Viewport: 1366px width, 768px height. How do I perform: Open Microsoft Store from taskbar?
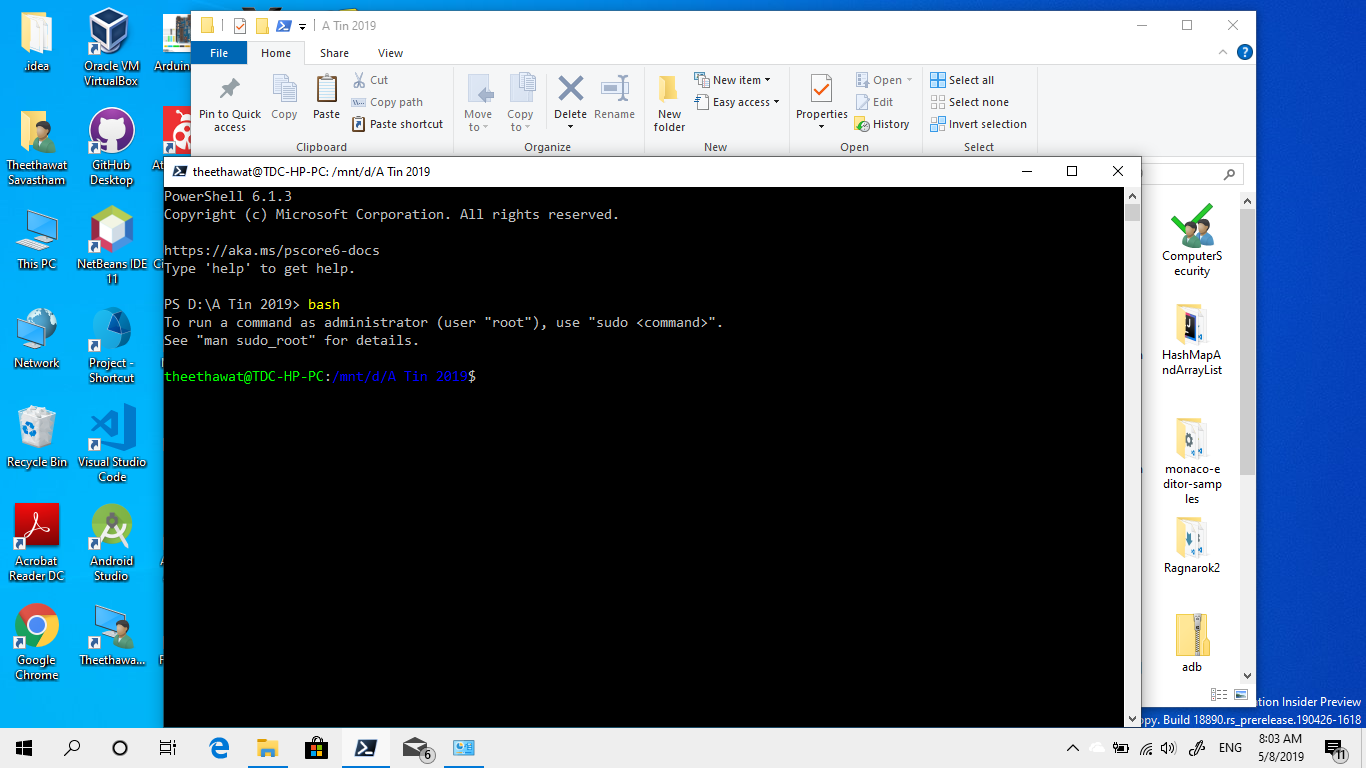pyautogui.click(x=316, y=748)
